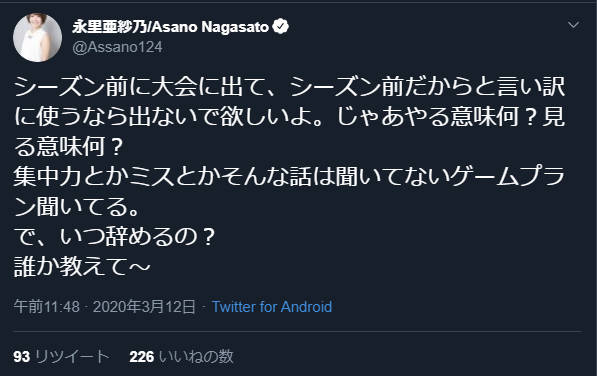Open the tweet options chevron menu

click(573, 25)
